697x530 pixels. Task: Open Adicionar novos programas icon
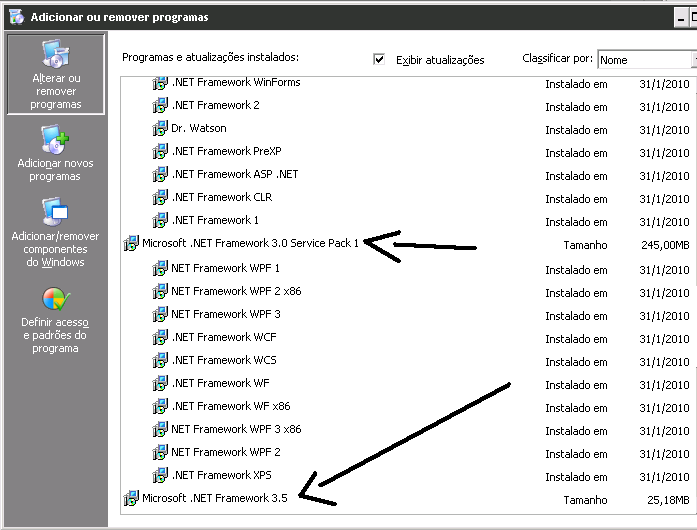coord(55,140)
